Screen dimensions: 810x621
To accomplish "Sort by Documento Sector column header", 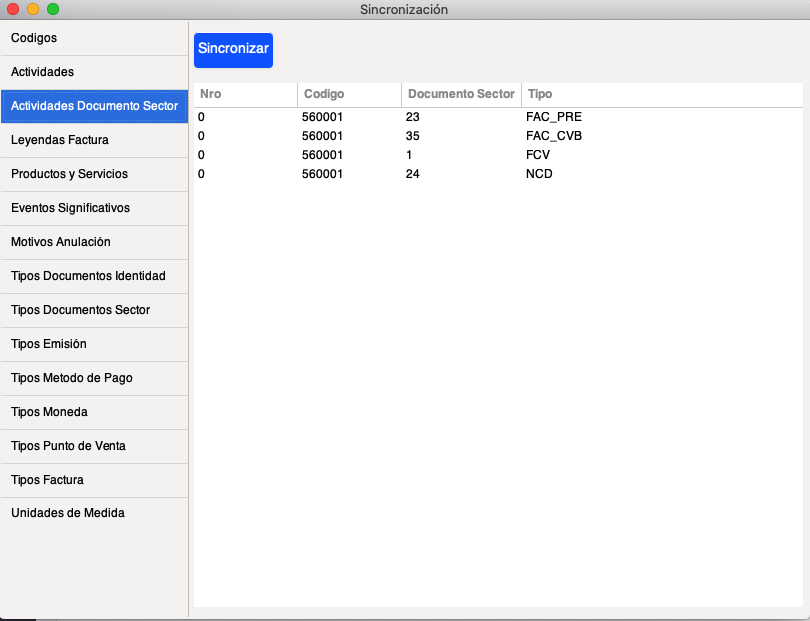I will 461,94.
